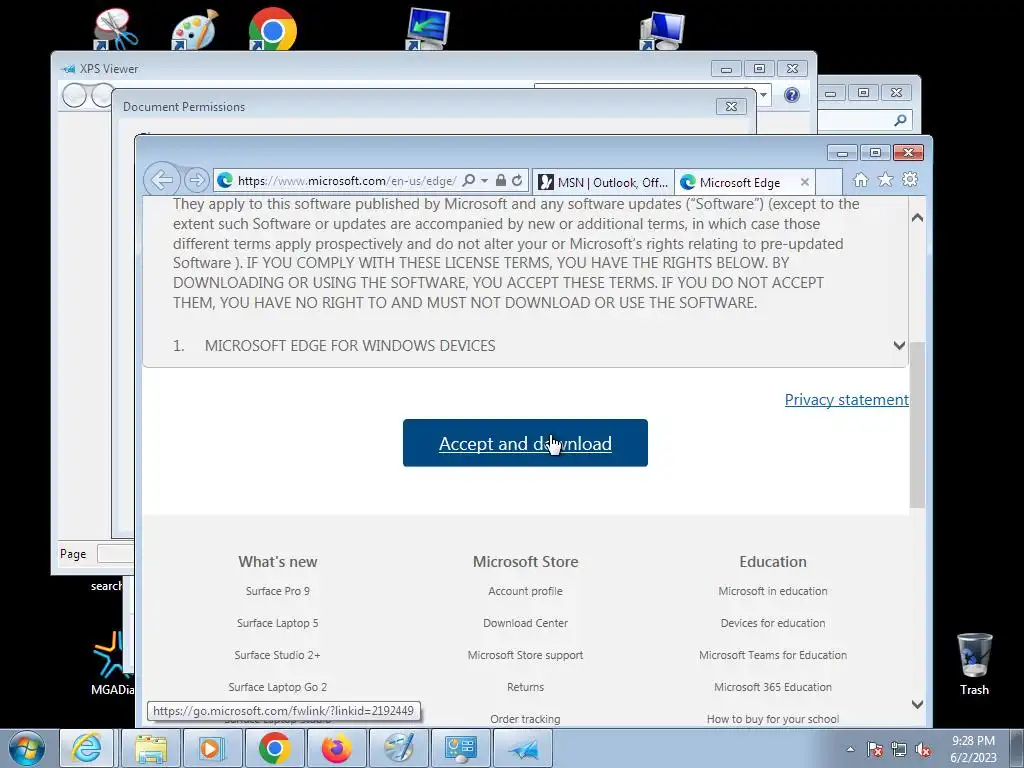Click the network icon in tray
The image size is (1024, 768).
[x=899, y=749]
